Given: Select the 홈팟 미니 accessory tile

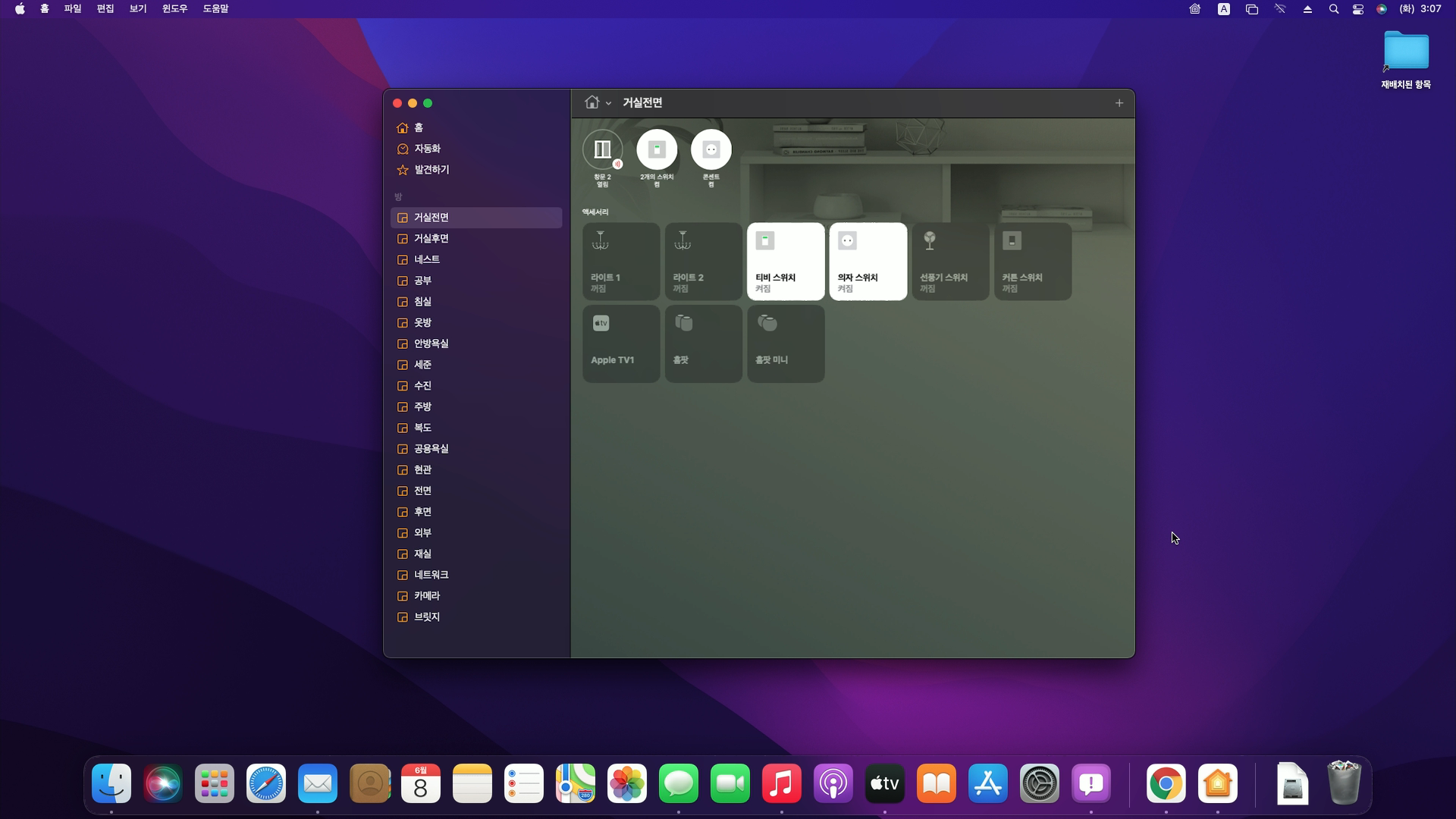Looking at the screenshot, I should coord(786,344).
